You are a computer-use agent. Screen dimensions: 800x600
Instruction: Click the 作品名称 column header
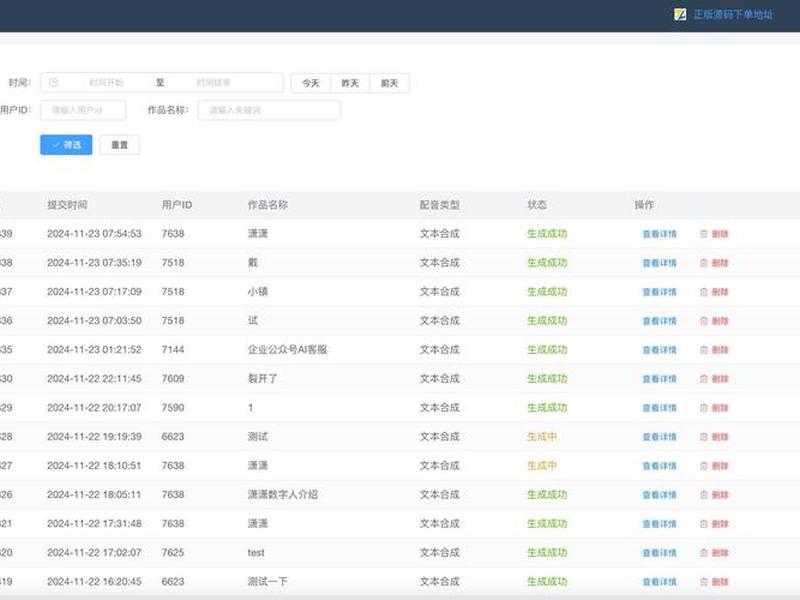(x=268, y=205)
